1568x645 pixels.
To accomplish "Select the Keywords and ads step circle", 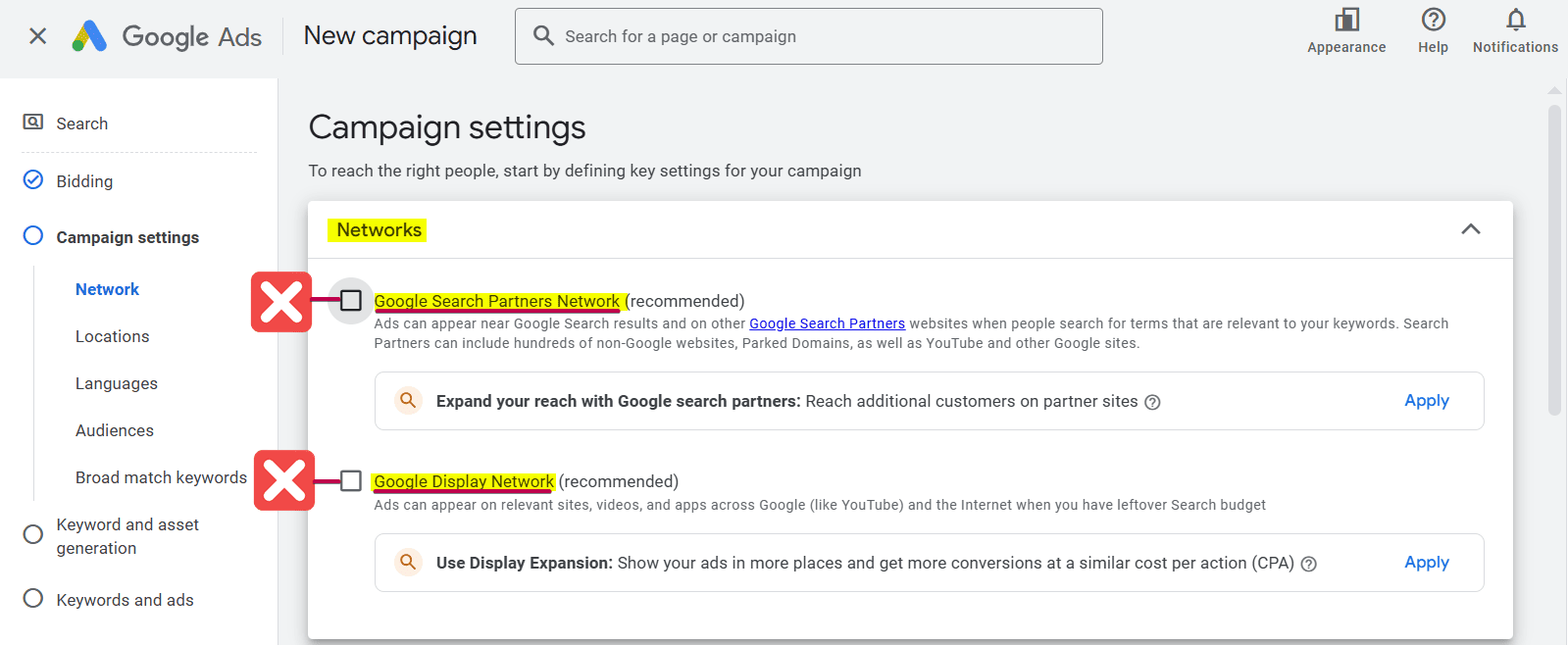I will coord(33,599).
